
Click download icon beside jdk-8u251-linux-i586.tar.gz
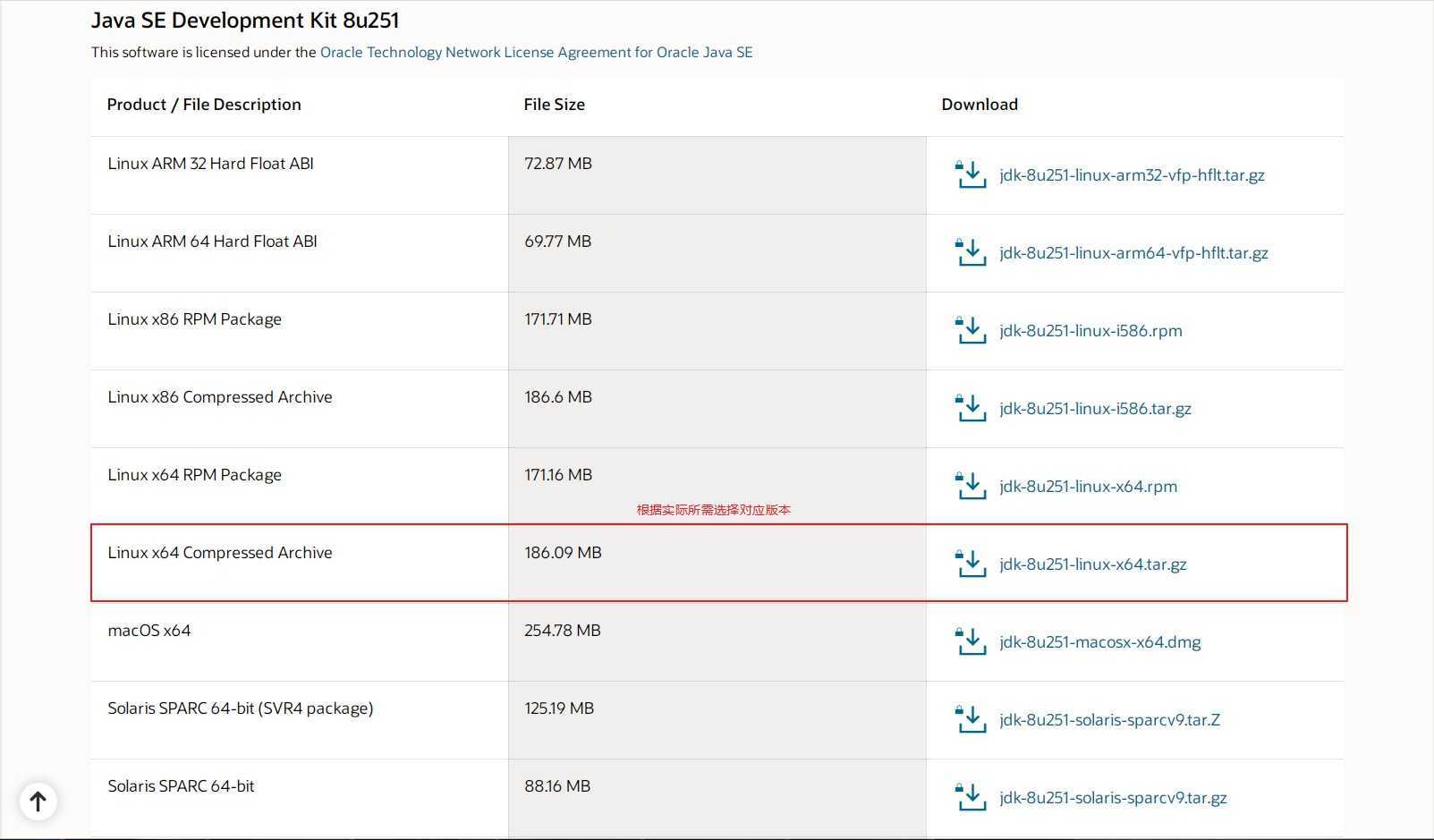point(971,408)
